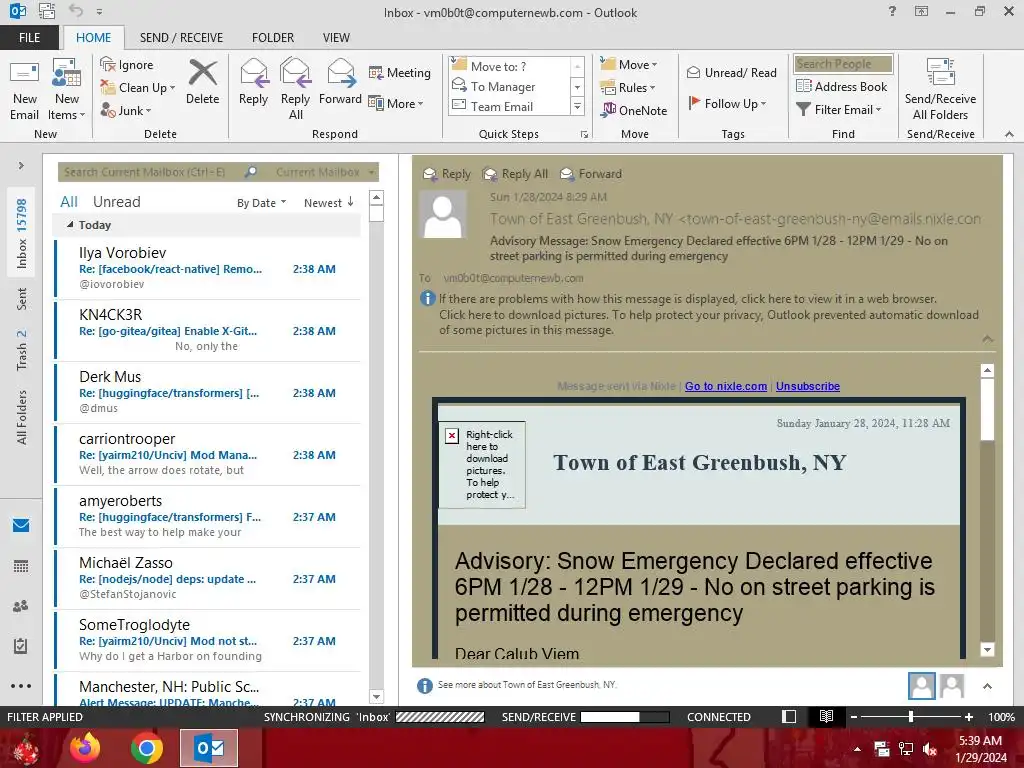Toggle Unread/Read status
The width and height of the screenshot is (1024, 768).
pyautogui.click(x=731, y=72)
